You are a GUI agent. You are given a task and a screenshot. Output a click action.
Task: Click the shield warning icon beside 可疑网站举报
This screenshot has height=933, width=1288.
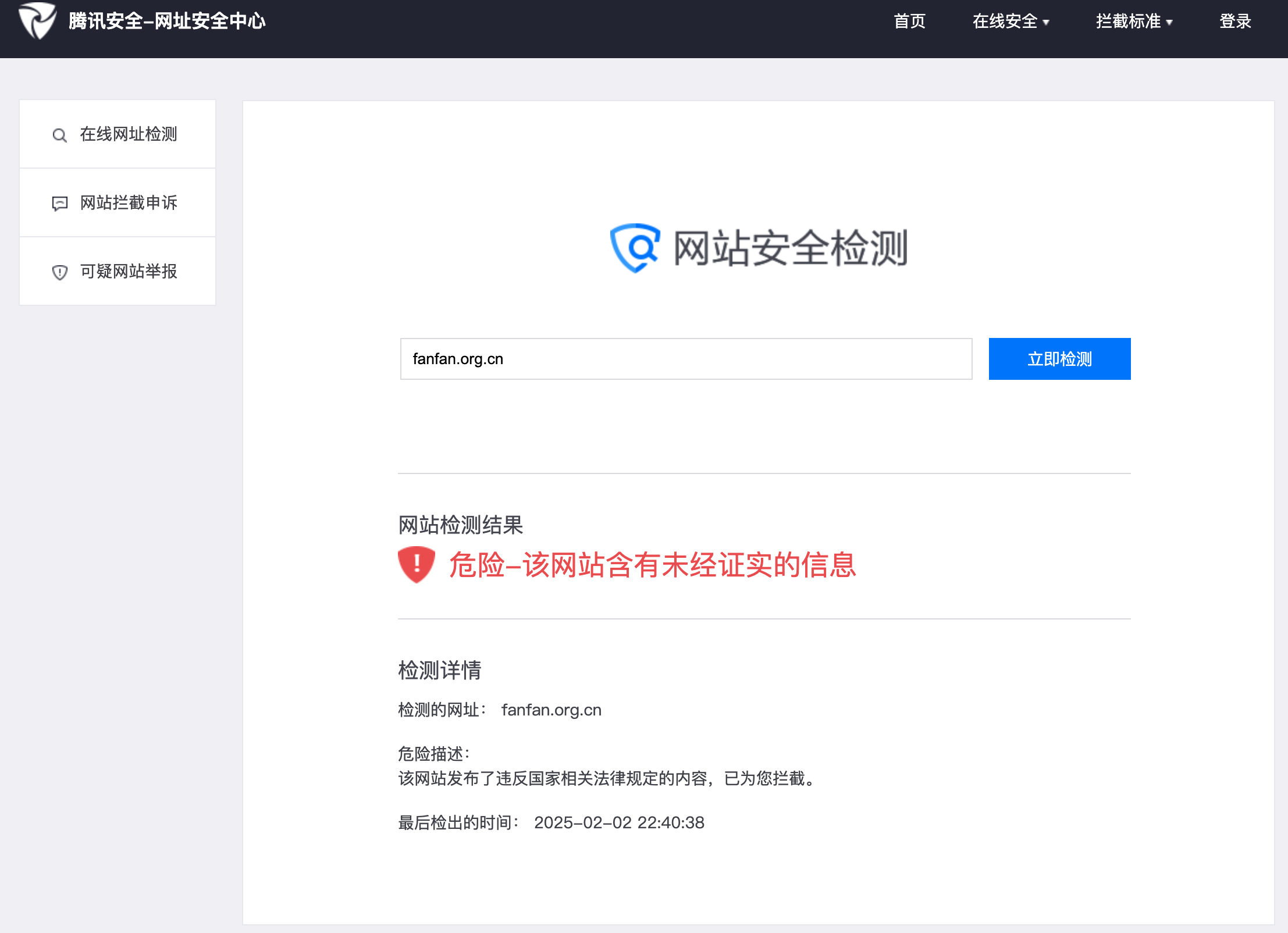(x=59, y=272)
